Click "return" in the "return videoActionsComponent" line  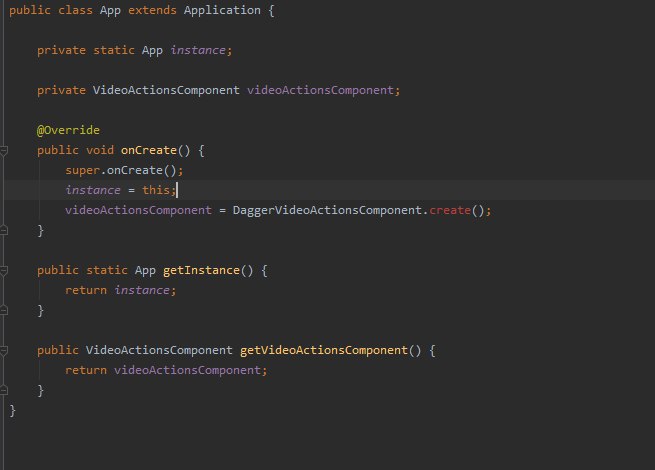[x=86, y=370]
